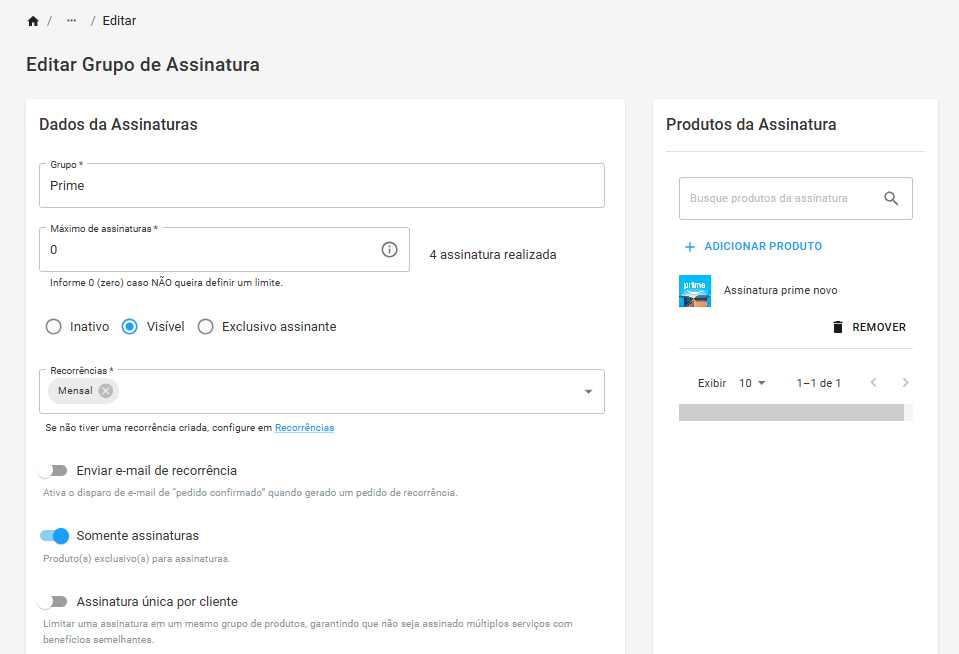The height and width of the screenshot is (654, 959).
Task: Click the trash icon beside Remover
Action: [x=838, y=327]
